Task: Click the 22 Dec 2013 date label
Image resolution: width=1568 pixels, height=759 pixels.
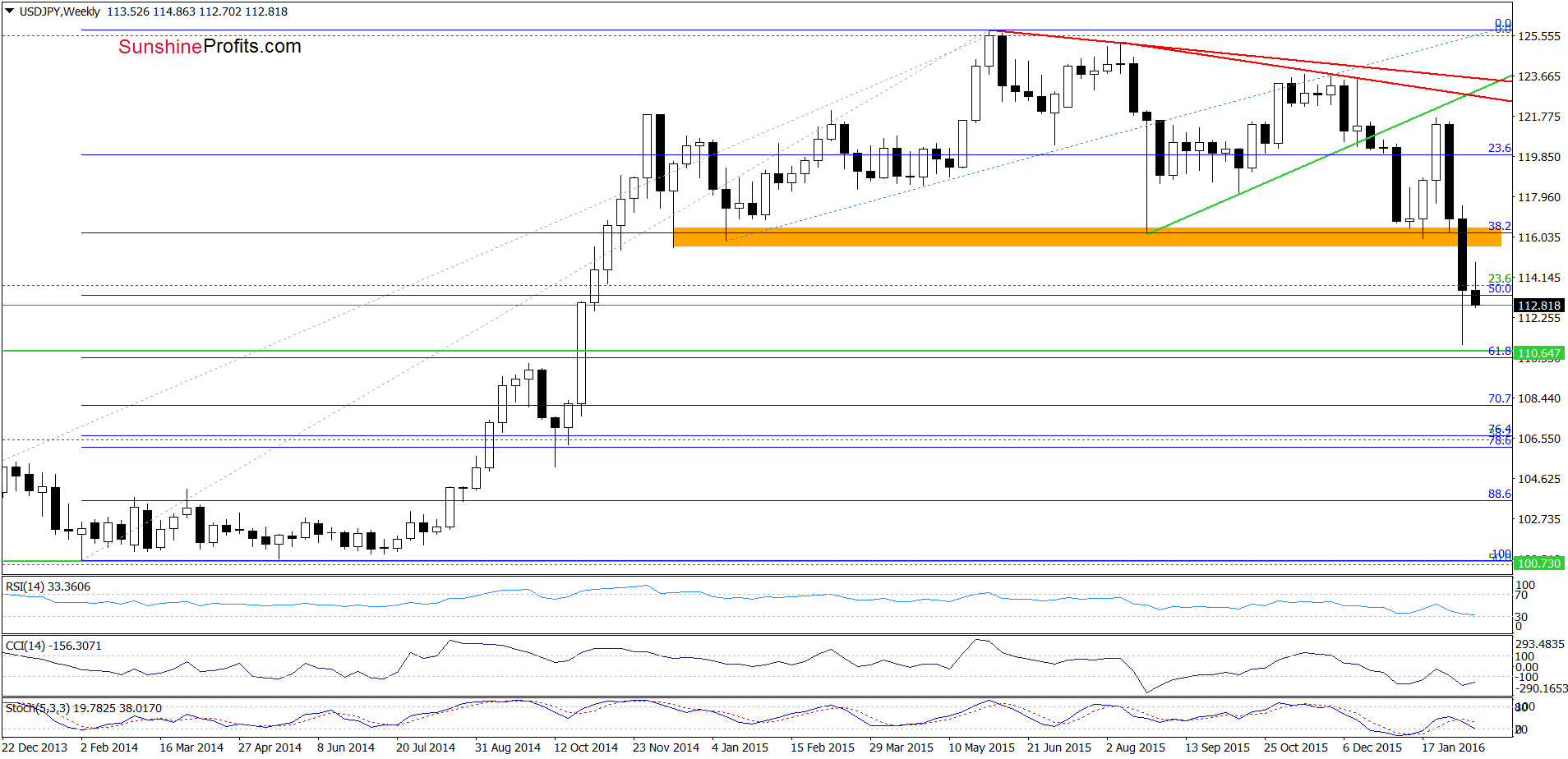Action: [35, 747]
